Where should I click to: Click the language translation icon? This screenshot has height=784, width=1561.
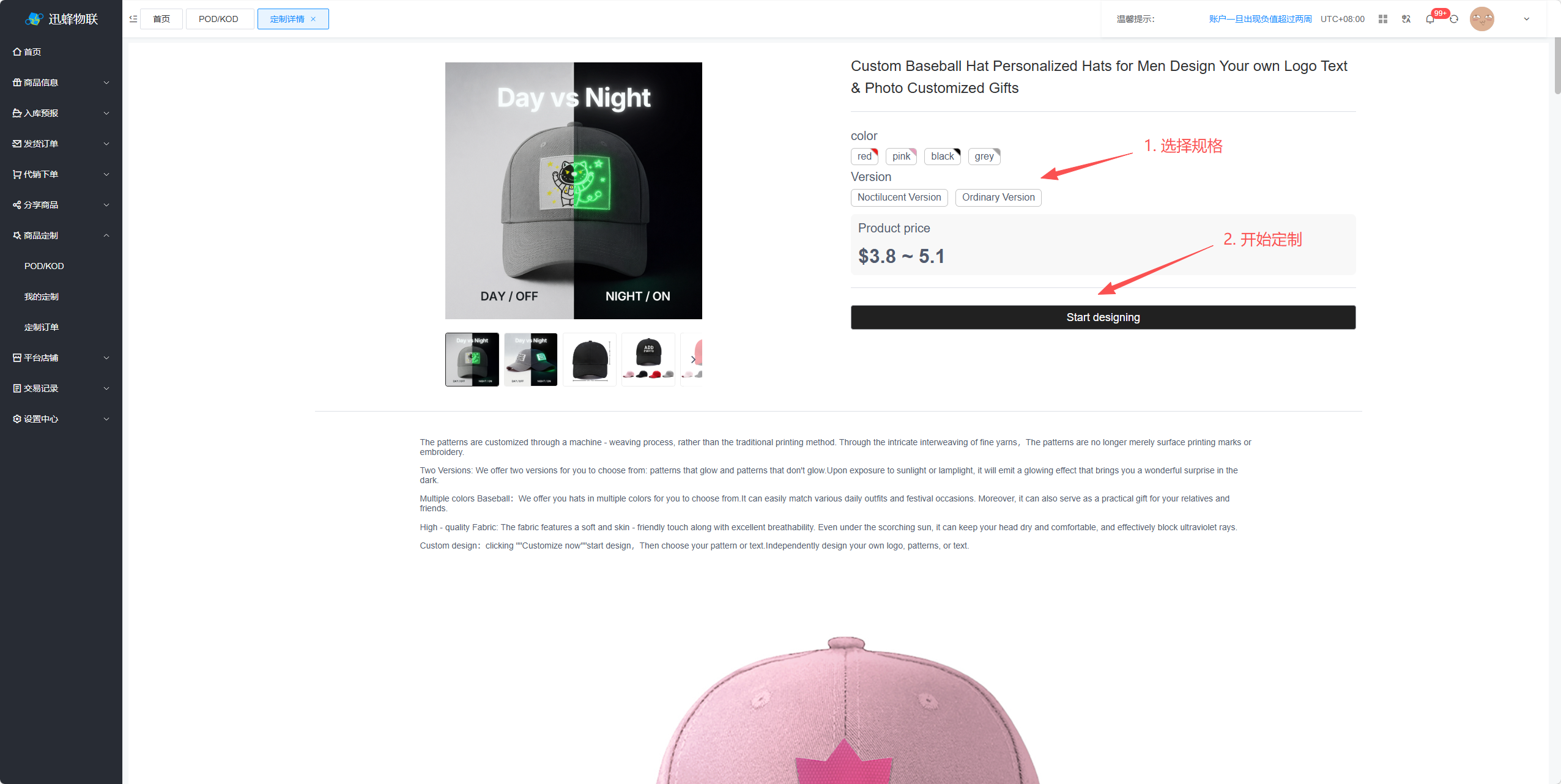click(x=1406, y=19)
